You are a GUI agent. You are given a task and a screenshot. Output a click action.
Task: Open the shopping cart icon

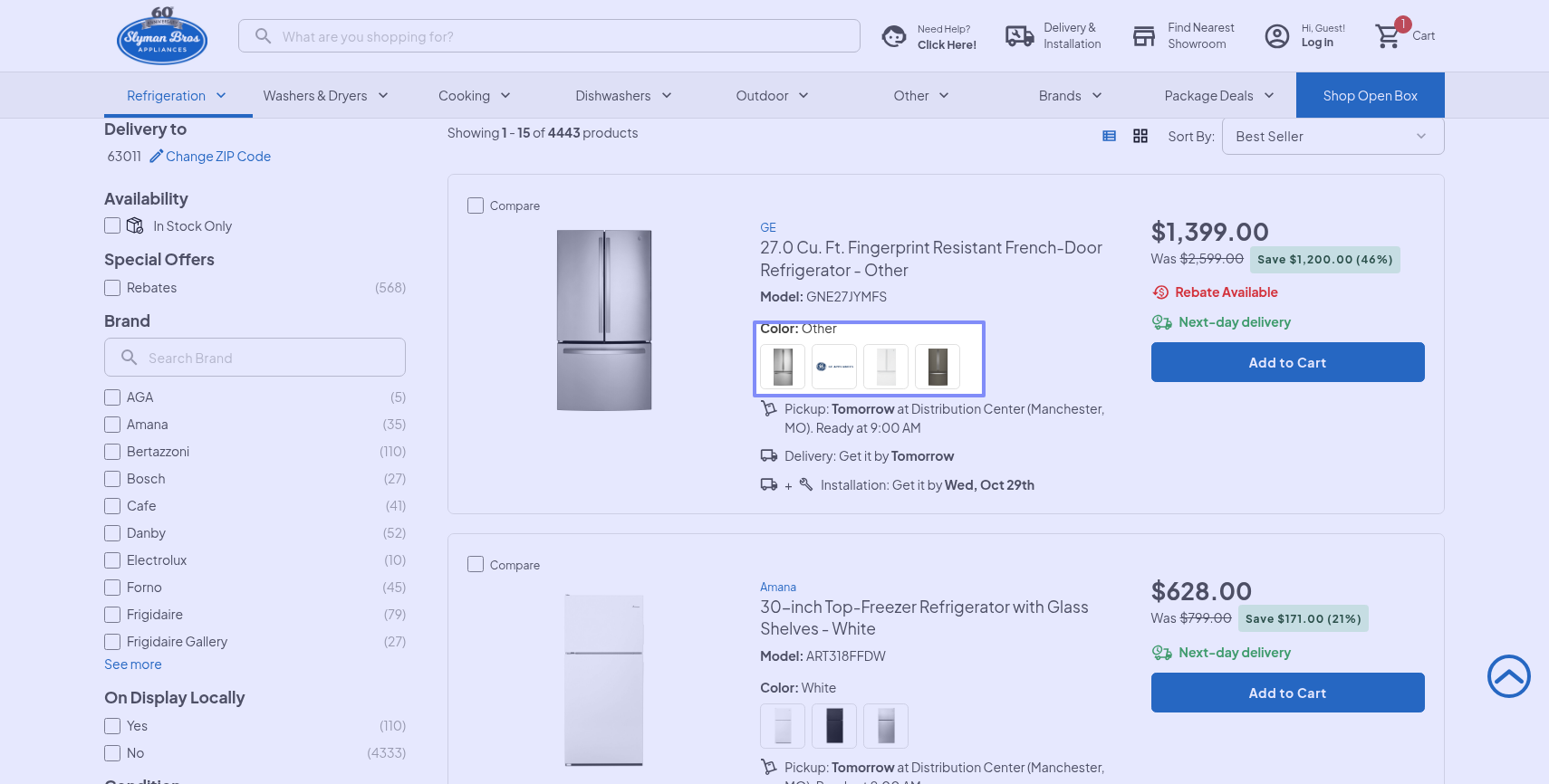point(1387,36)
